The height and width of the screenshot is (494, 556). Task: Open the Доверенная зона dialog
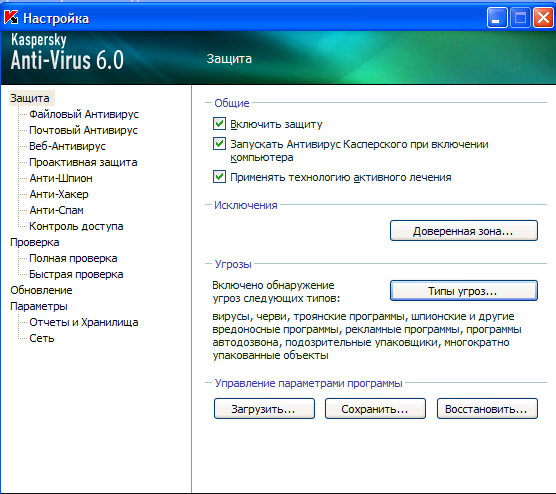coord(464,231)
